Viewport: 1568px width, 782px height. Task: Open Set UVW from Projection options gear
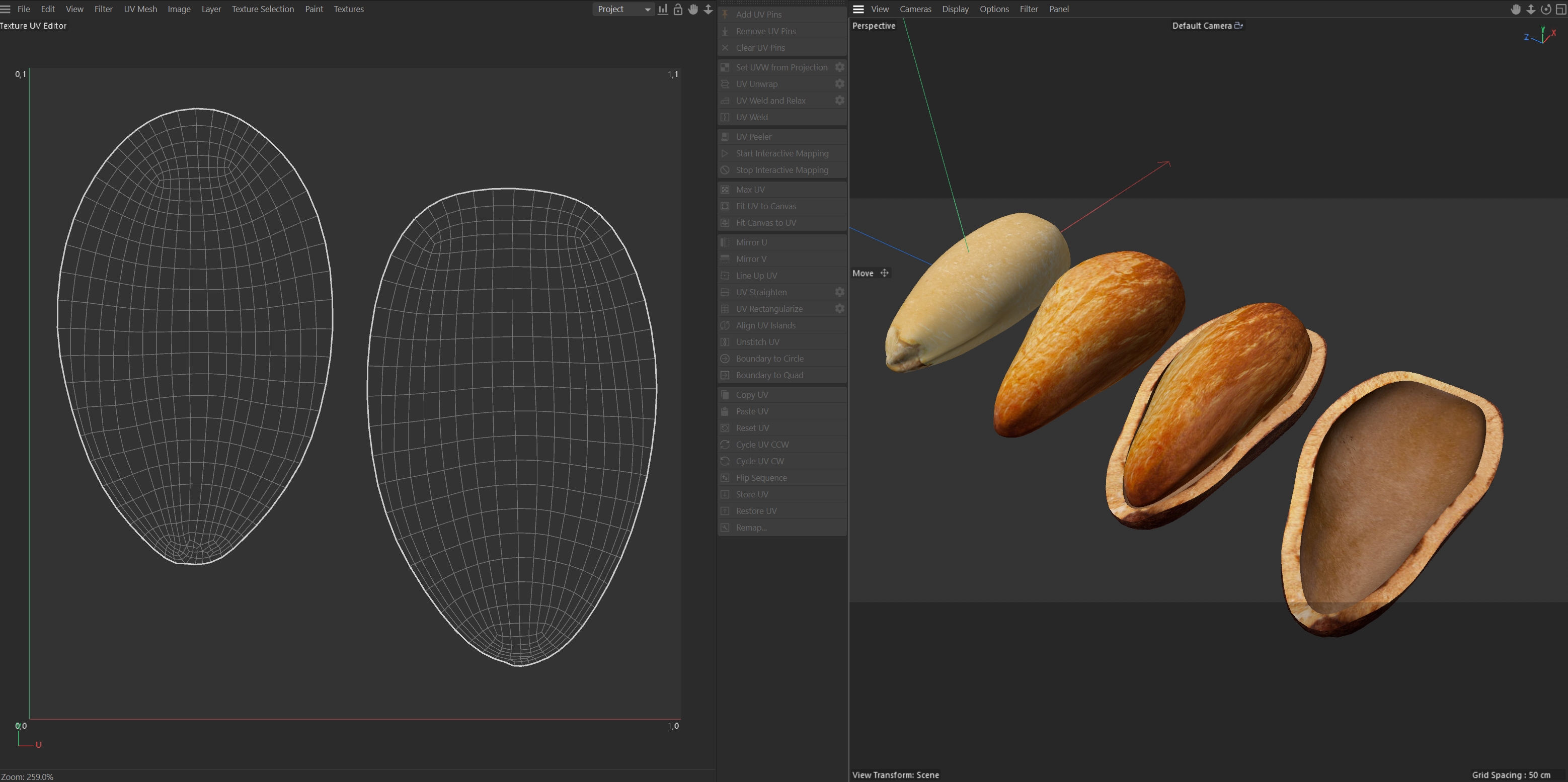click(x=839, y=67)
